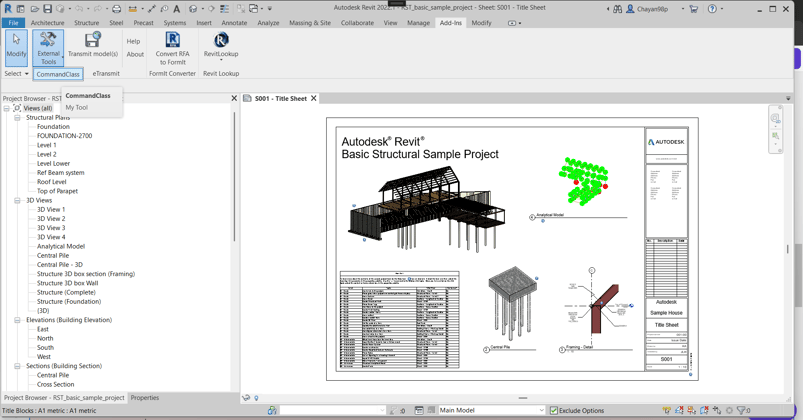
Task: Collapse Sections (Building Section) node
Action: coord(17,366)
